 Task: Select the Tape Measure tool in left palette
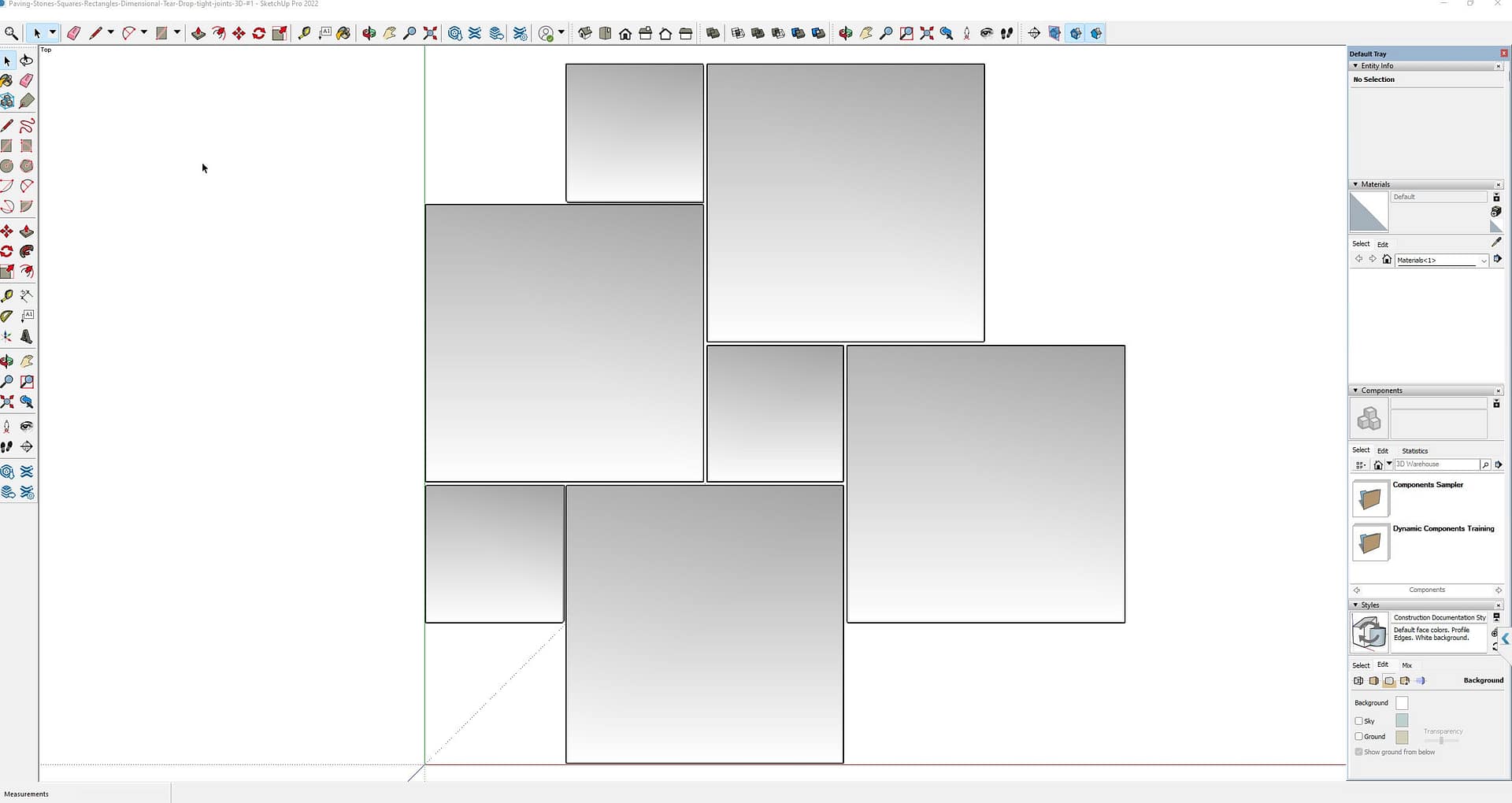coord(7,296)
